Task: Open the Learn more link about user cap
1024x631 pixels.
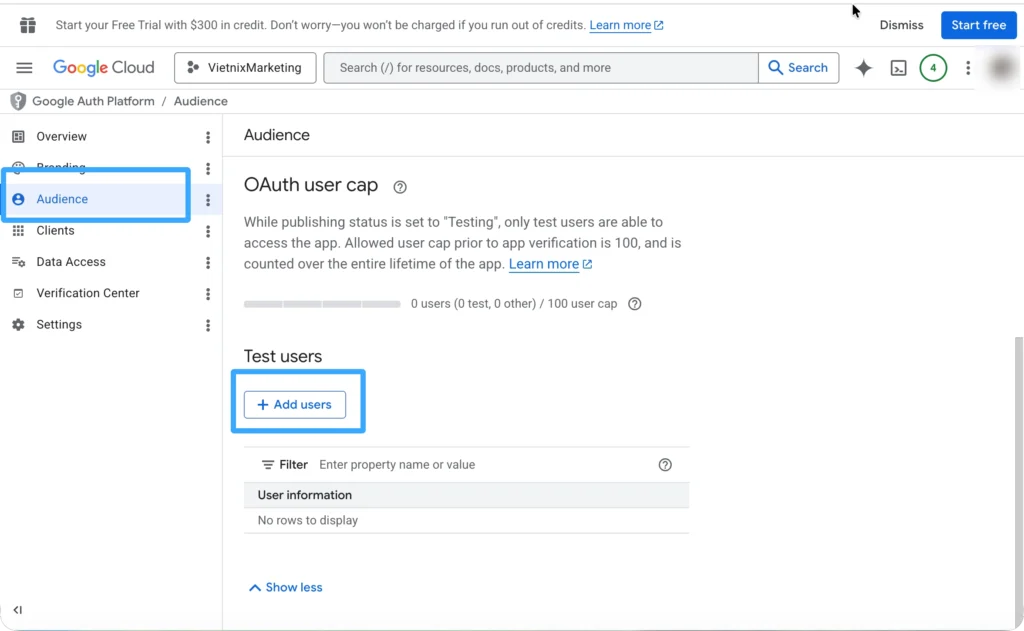Action: coord(544,264)
